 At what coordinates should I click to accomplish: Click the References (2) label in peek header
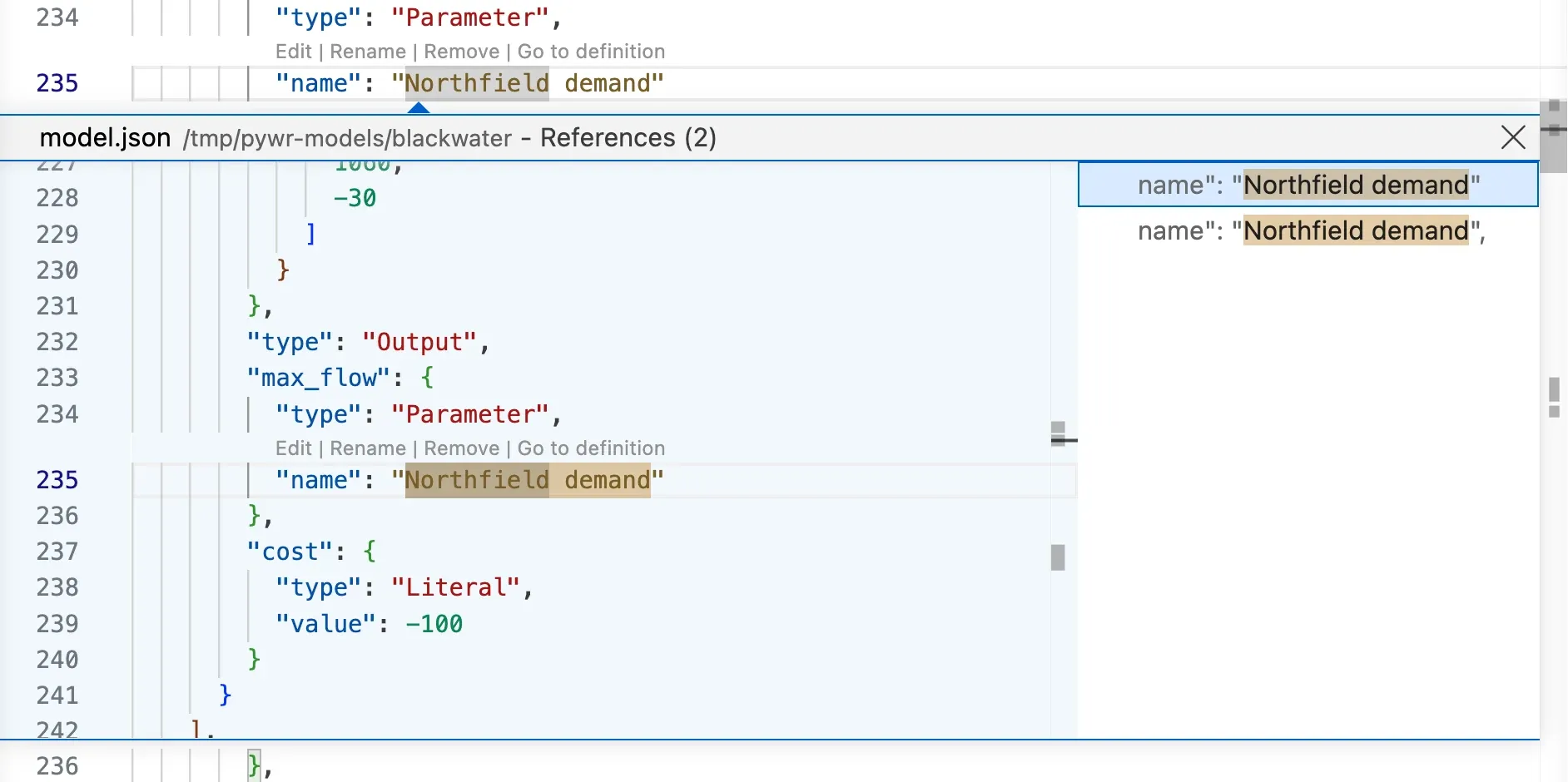[x=628, y=137]
